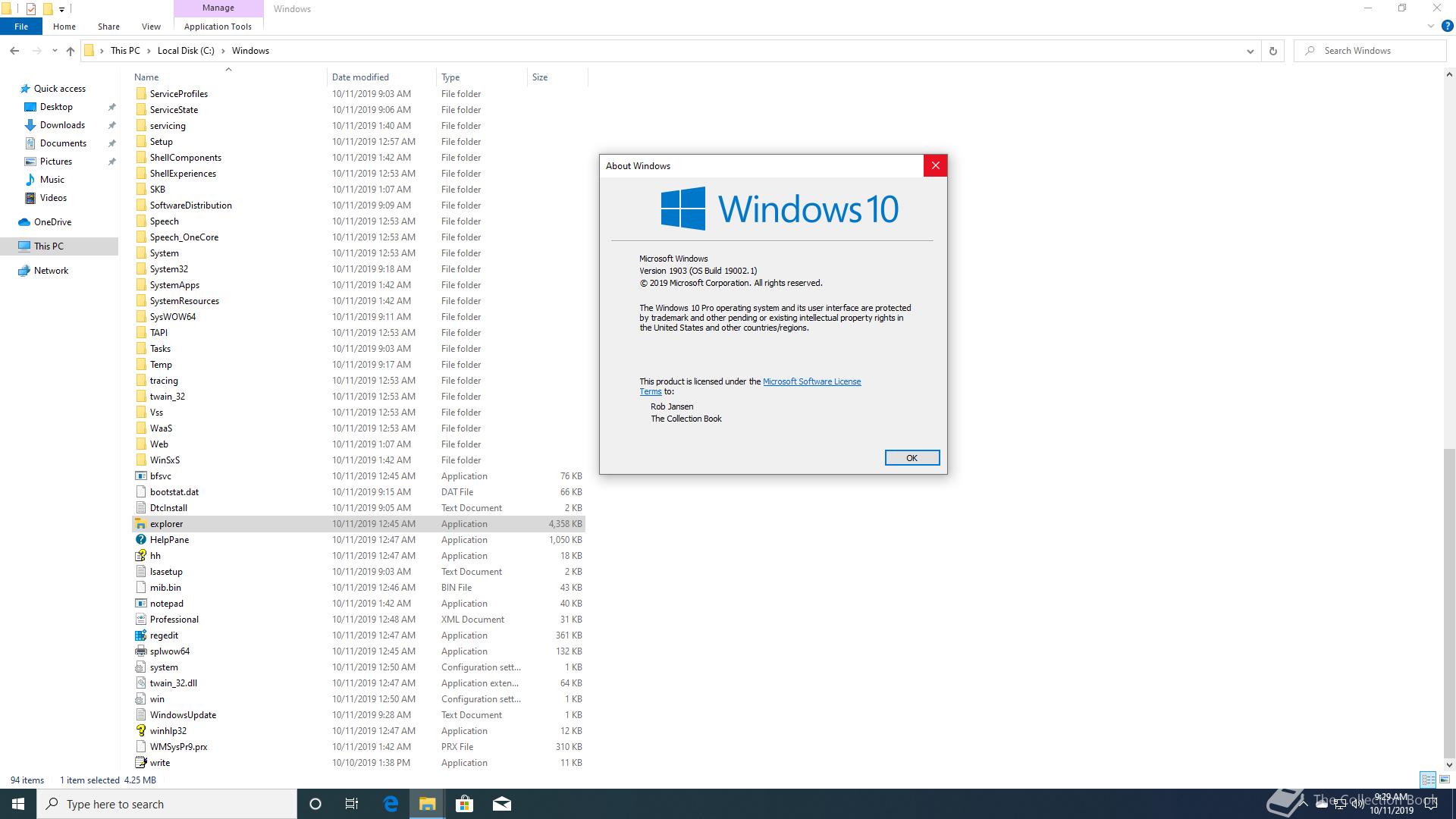Open the View ribbon tab
The image size is (1456, 819).
pyautogui.click(x=151, y=26)
